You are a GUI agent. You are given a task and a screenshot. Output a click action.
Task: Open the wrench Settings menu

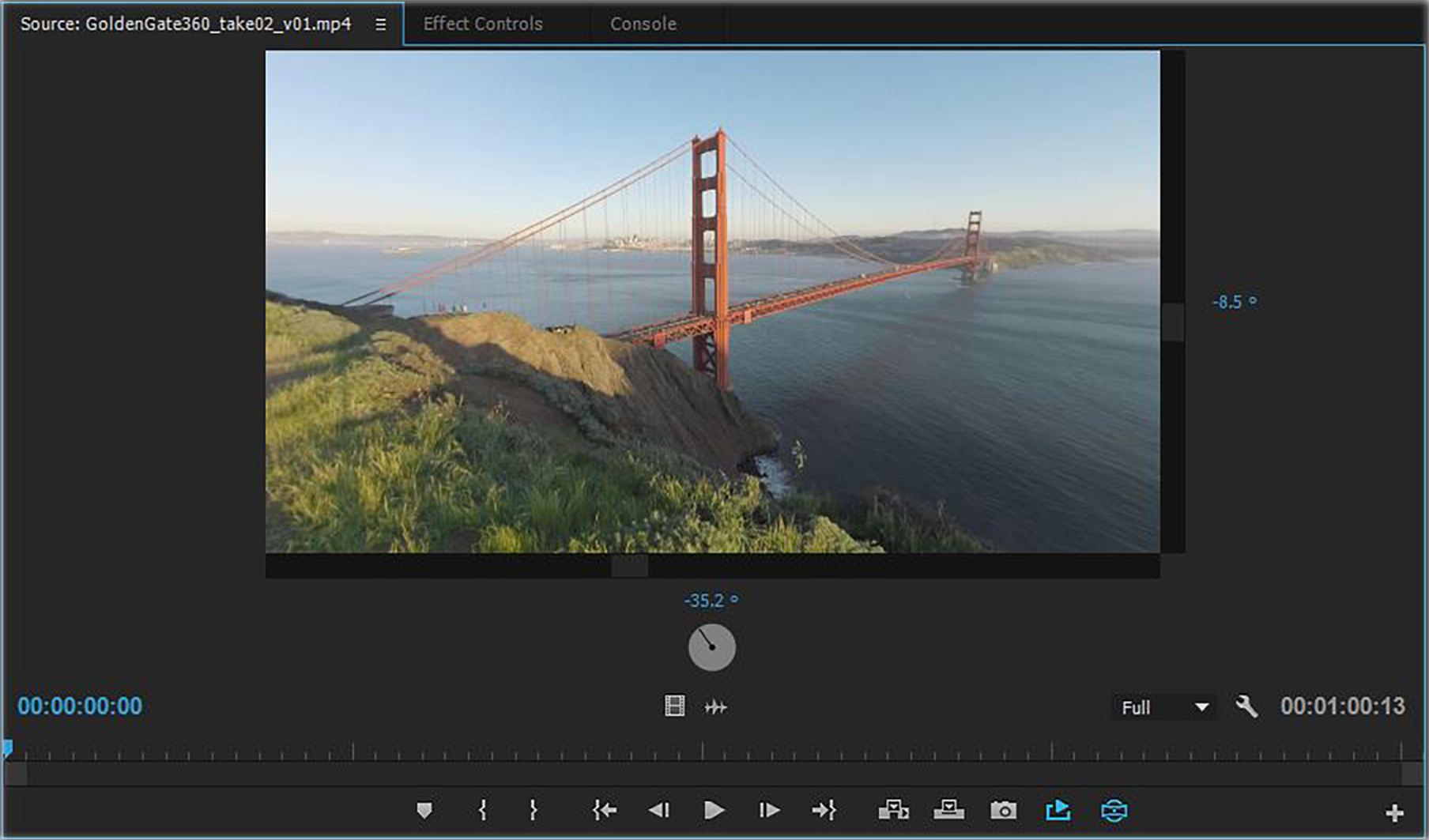[x=1246, y=706]
